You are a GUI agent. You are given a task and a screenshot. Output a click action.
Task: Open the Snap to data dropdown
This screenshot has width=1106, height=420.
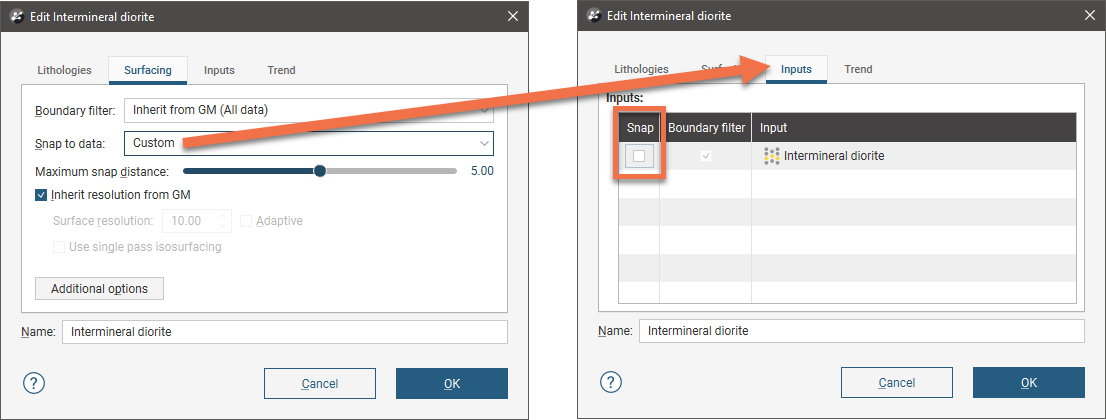[x=309, y=143]
